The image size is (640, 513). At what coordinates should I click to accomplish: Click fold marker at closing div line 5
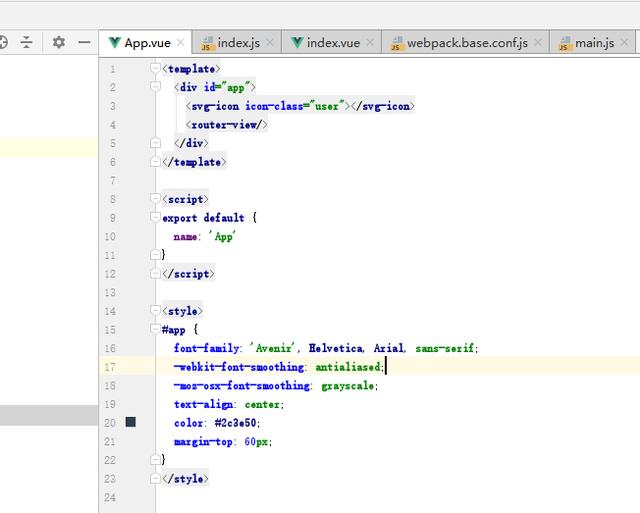(x=155, y=143)
